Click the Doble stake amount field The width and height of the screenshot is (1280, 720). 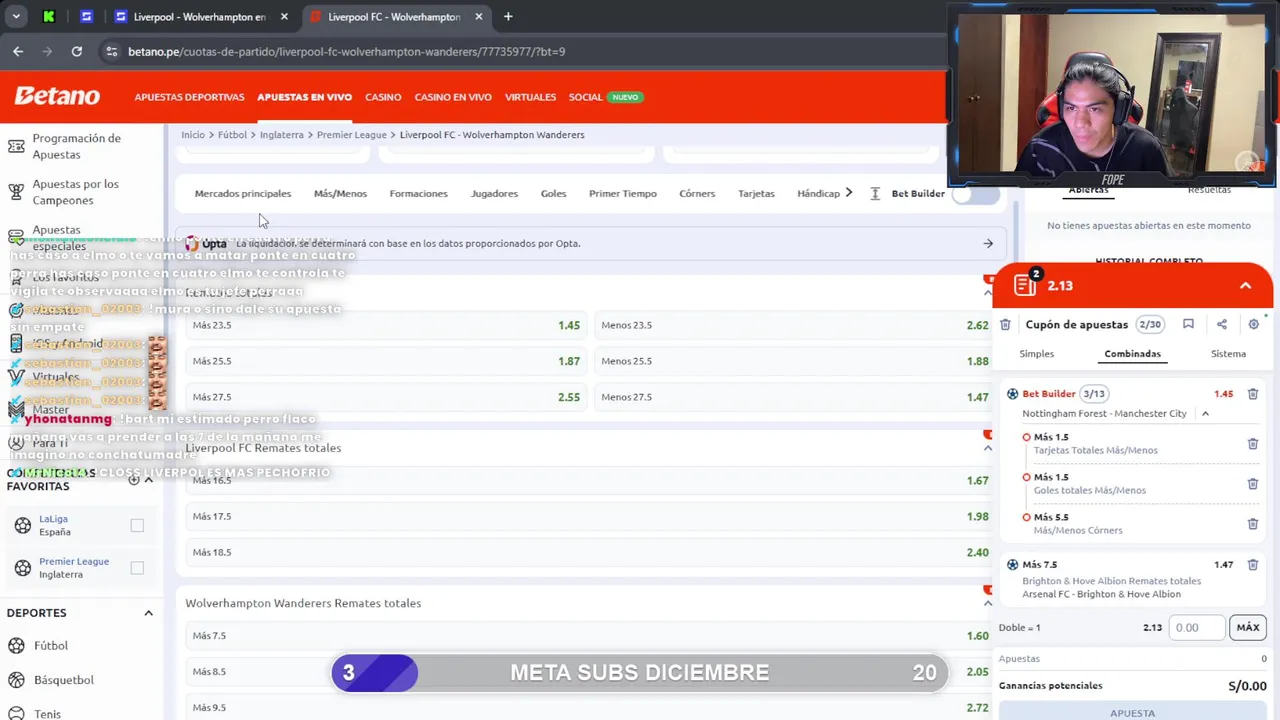coord(1198,627)
